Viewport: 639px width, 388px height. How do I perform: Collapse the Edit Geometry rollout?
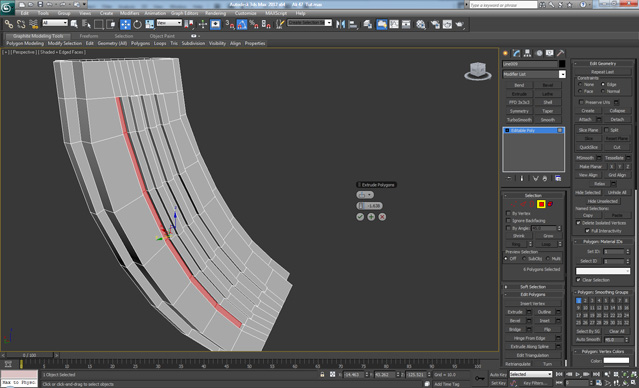pyautogui.click(x=603, y=63)
